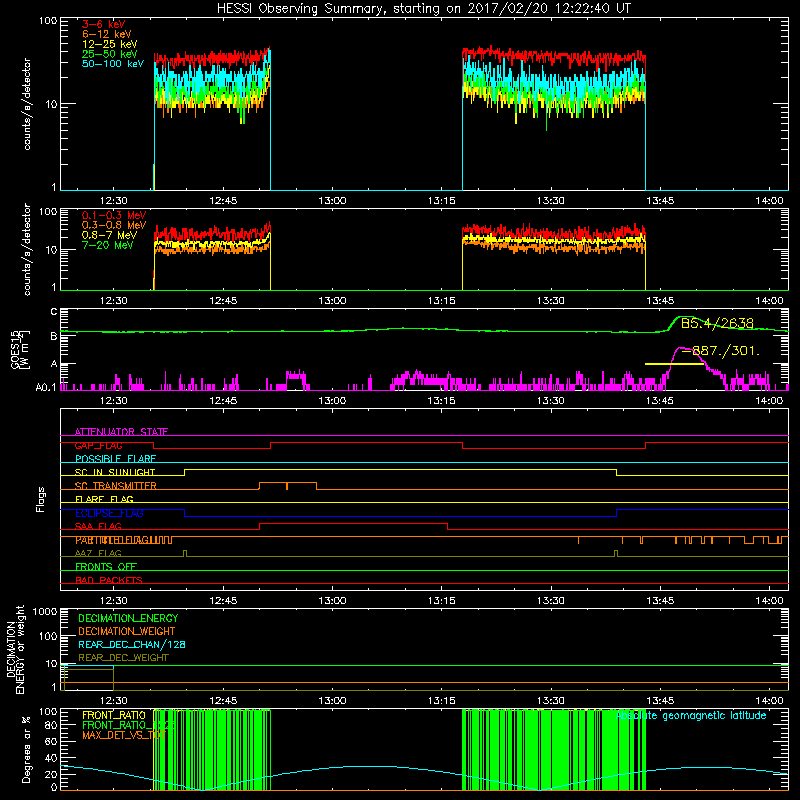
Task: Choose the POSSIBLE_FLARE flag label
Action: 115,459
